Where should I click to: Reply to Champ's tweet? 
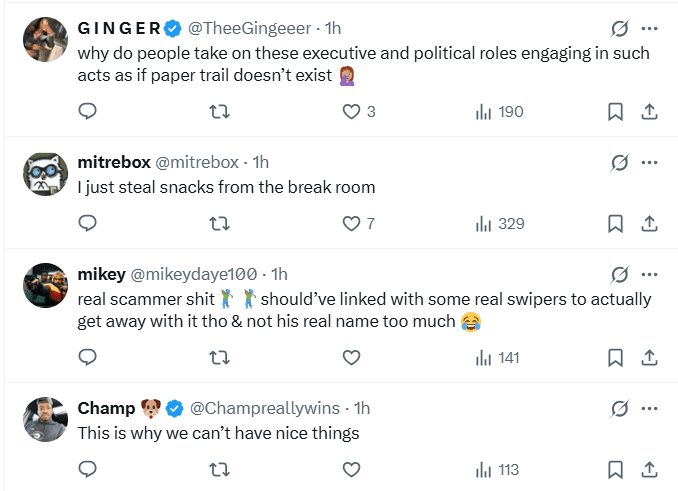click(x=87, y=469)
